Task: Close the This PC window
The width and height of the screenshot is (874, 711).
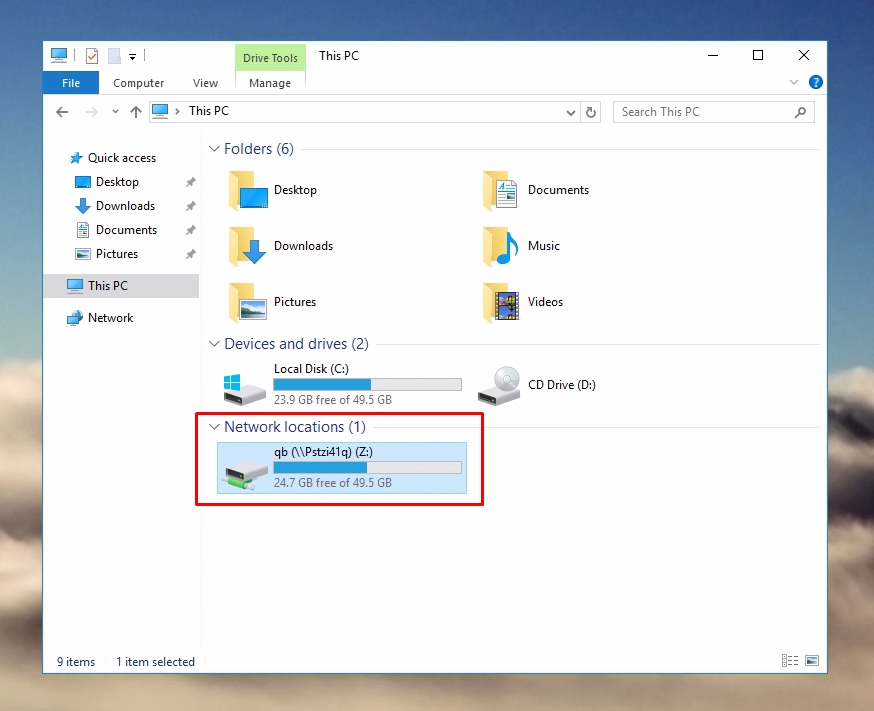Action: 804,55
